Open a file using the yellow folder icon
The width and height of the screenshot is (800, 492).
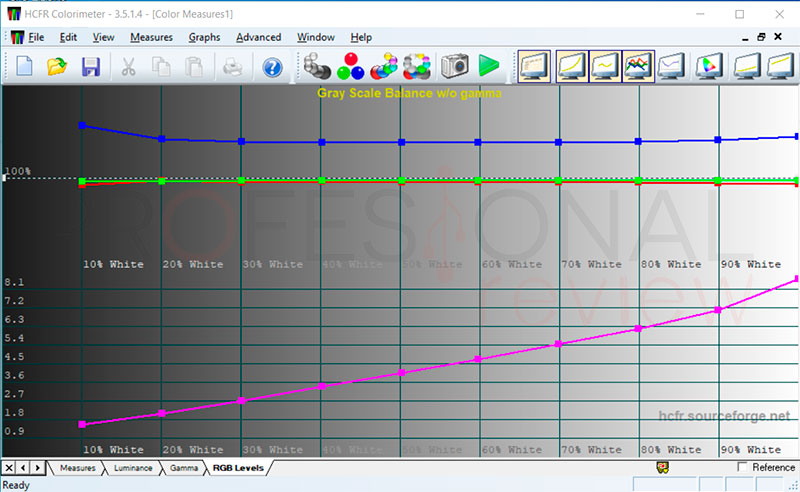click(57, 66)
